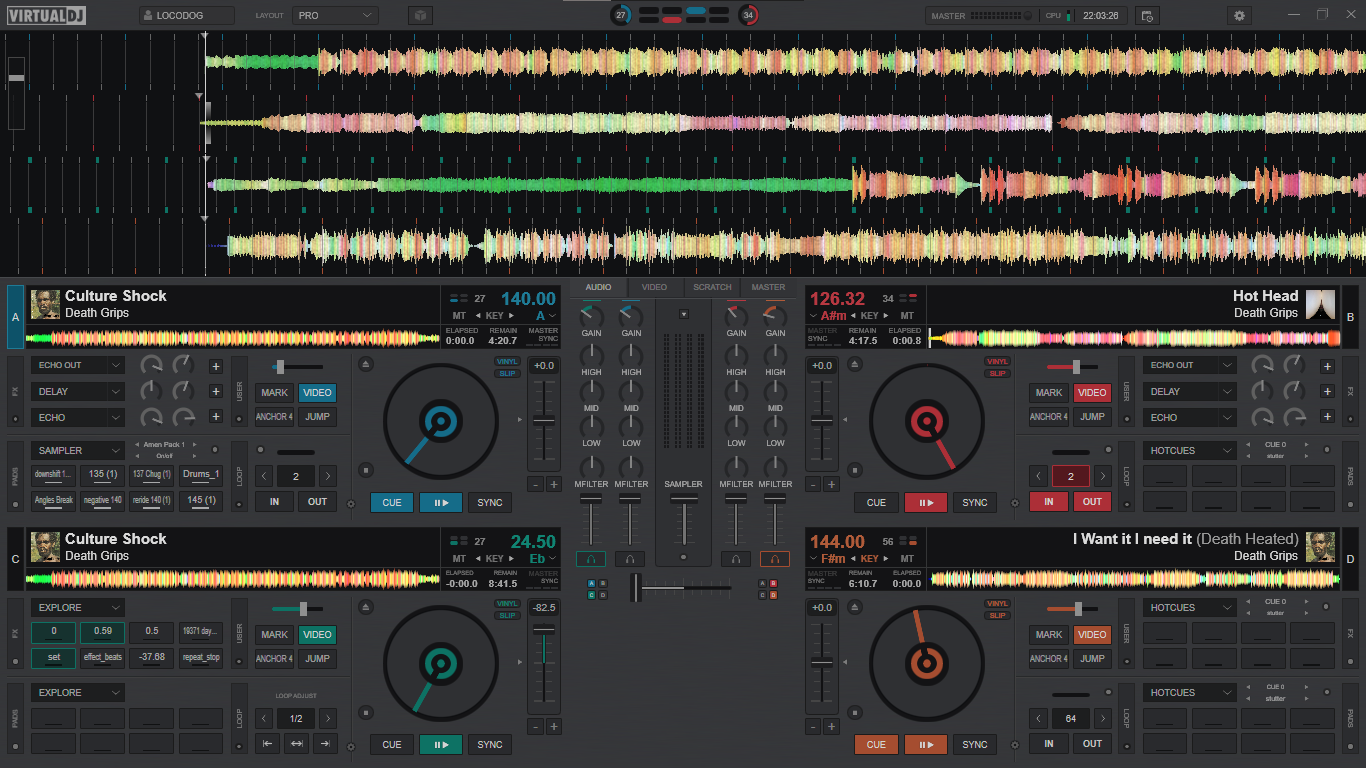
Task: Toggle master tempo MT on deck B
Action: coord(907,316)
